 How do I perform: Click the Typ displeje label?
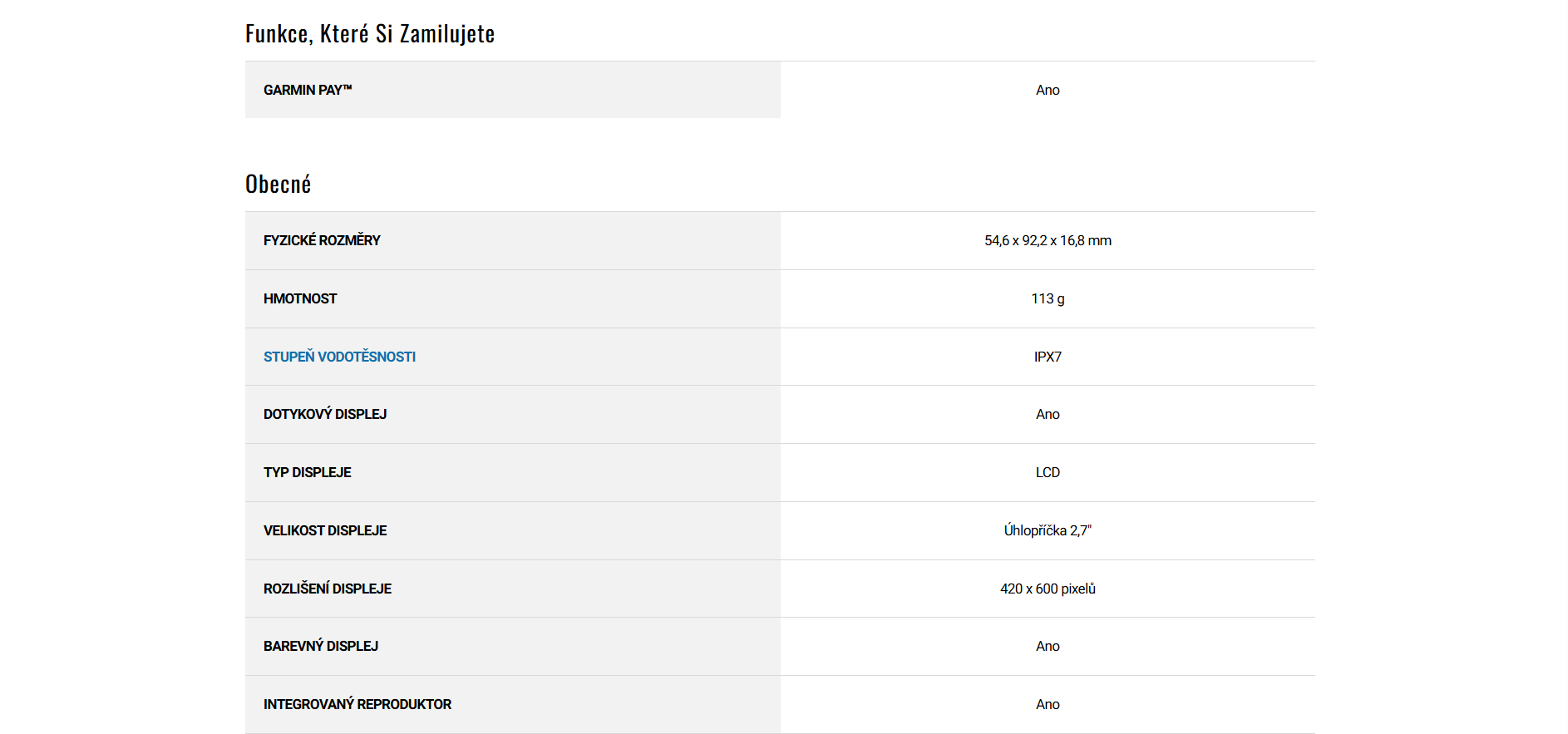pyautogui.click(x=308, y=472)
